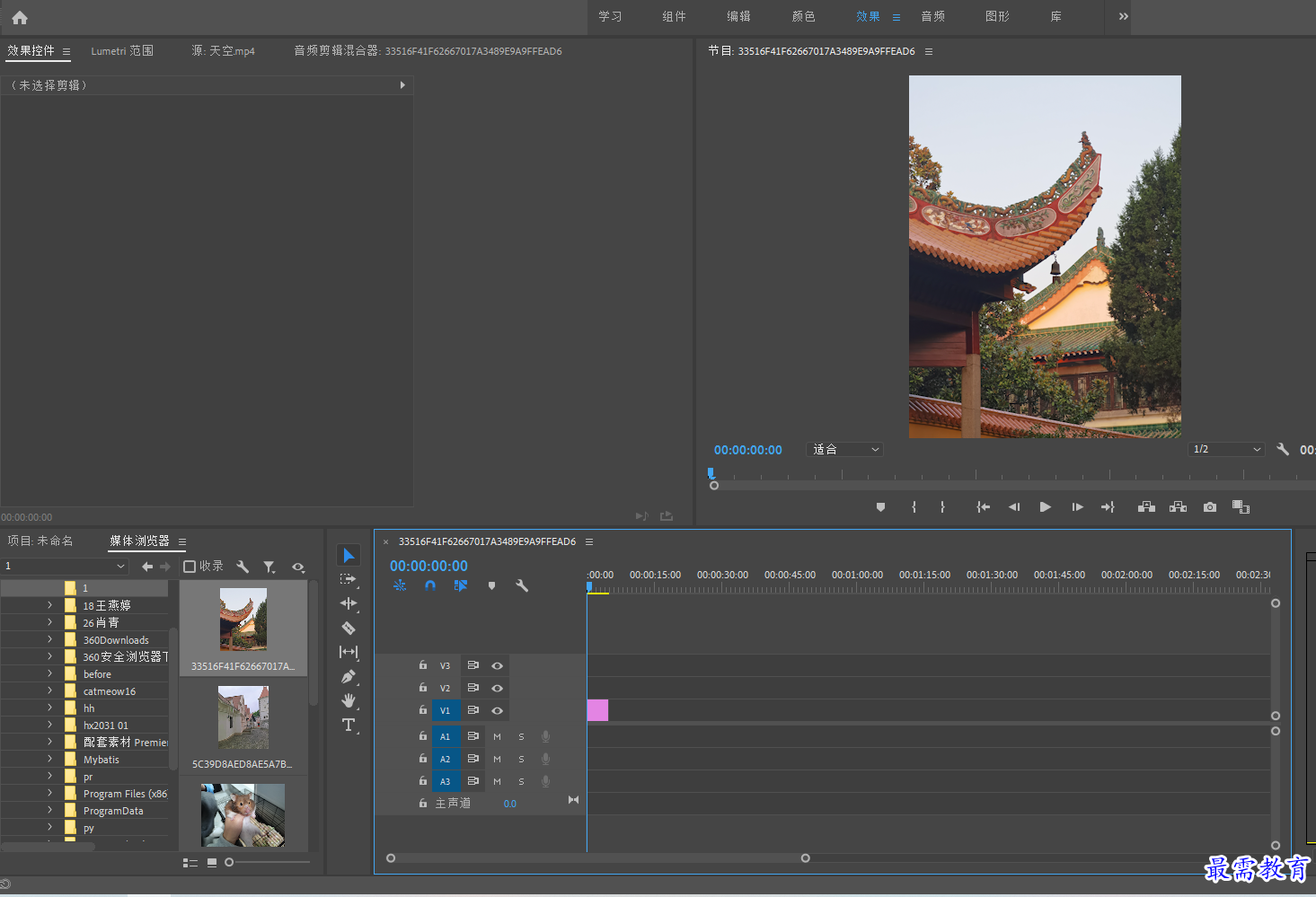The width and height of the screenshot is (1316, 897).
Task: Mute track A1
Action: pos(497,736)
